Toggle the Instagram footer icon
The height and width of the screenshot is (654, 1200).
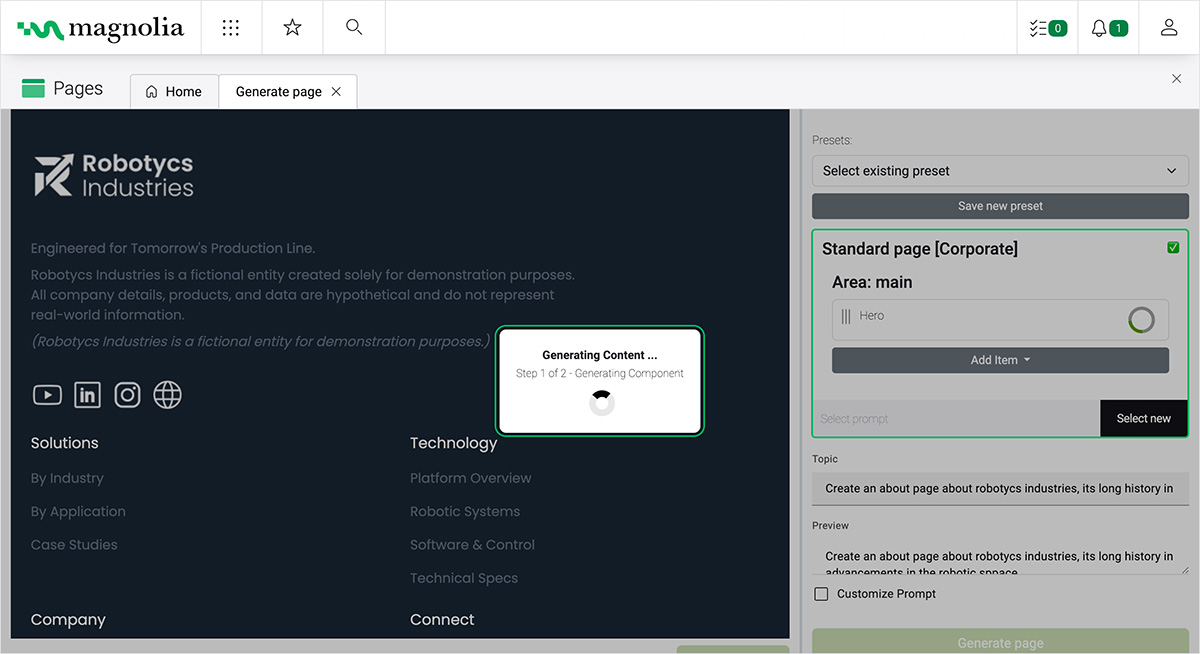pos(127,394)
